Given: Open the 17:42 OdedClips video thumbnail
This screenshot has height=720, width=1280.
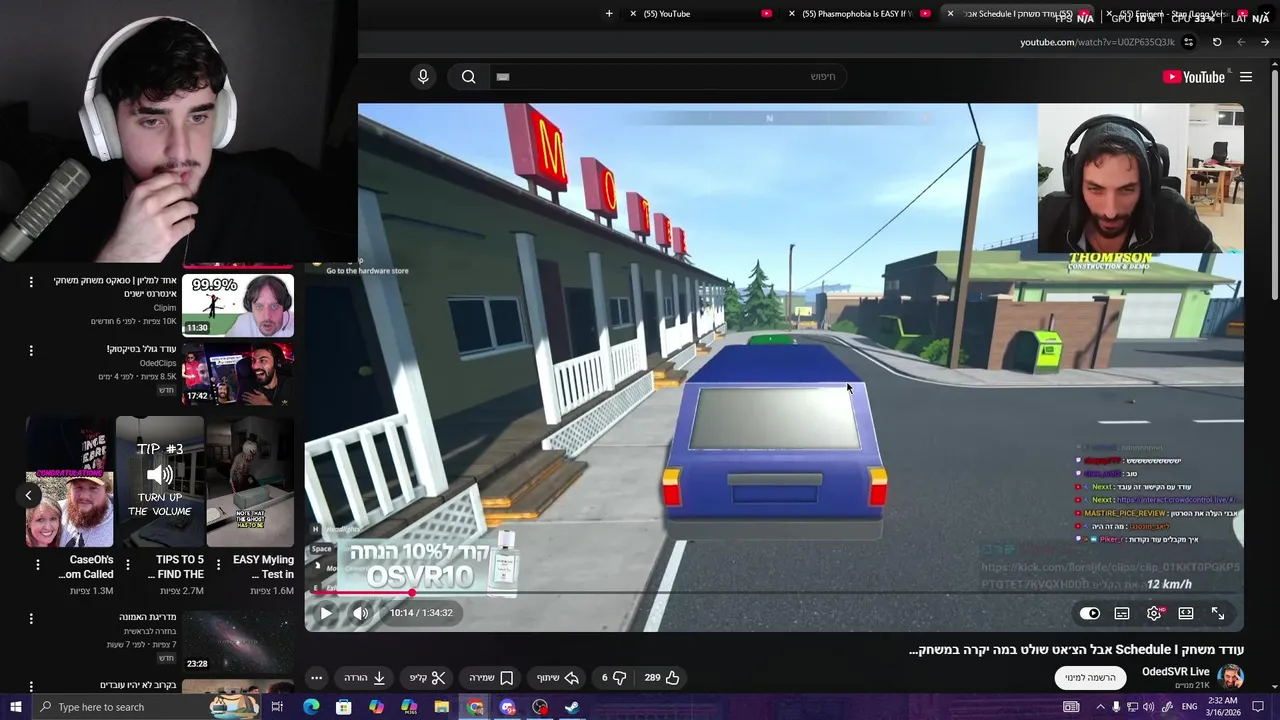Looking at the screenshot, I should [x=238, y=374].
